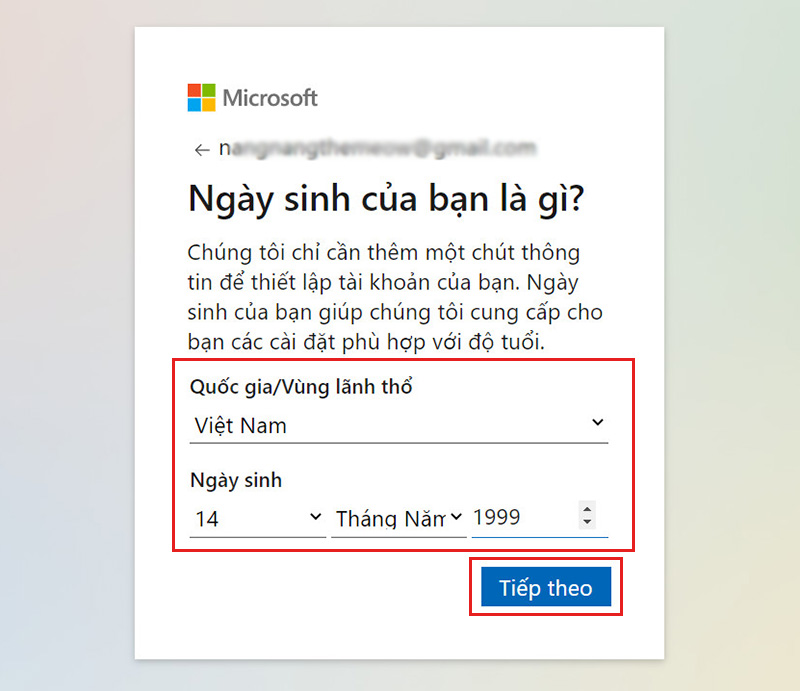The height and width of the screenshot is (691, 800).
Task: Select the Việt Nam country value text
Action: tap(241, 426)
